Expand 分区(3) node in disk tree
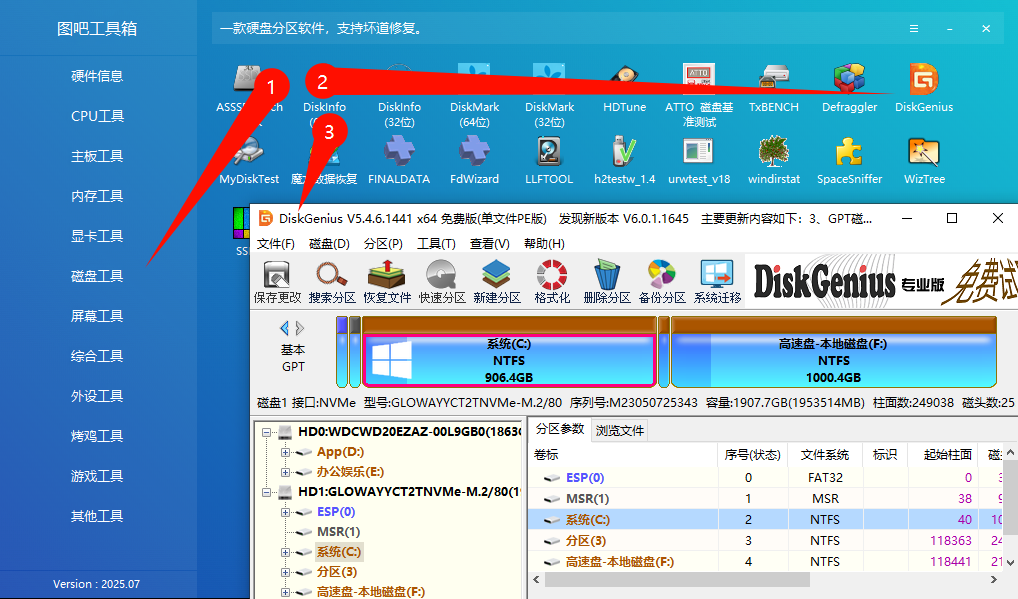The image size is (1018, 599). pos(285,572)
